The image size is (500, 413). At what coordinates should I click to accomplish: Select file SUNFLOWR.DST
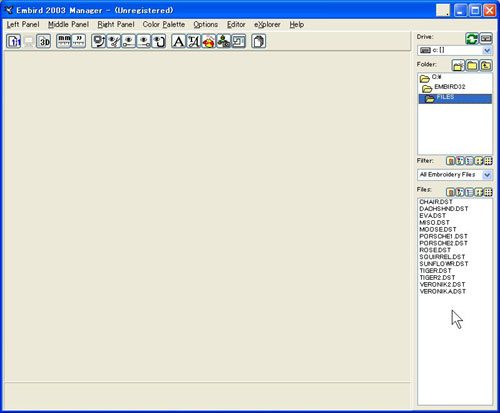444,264
